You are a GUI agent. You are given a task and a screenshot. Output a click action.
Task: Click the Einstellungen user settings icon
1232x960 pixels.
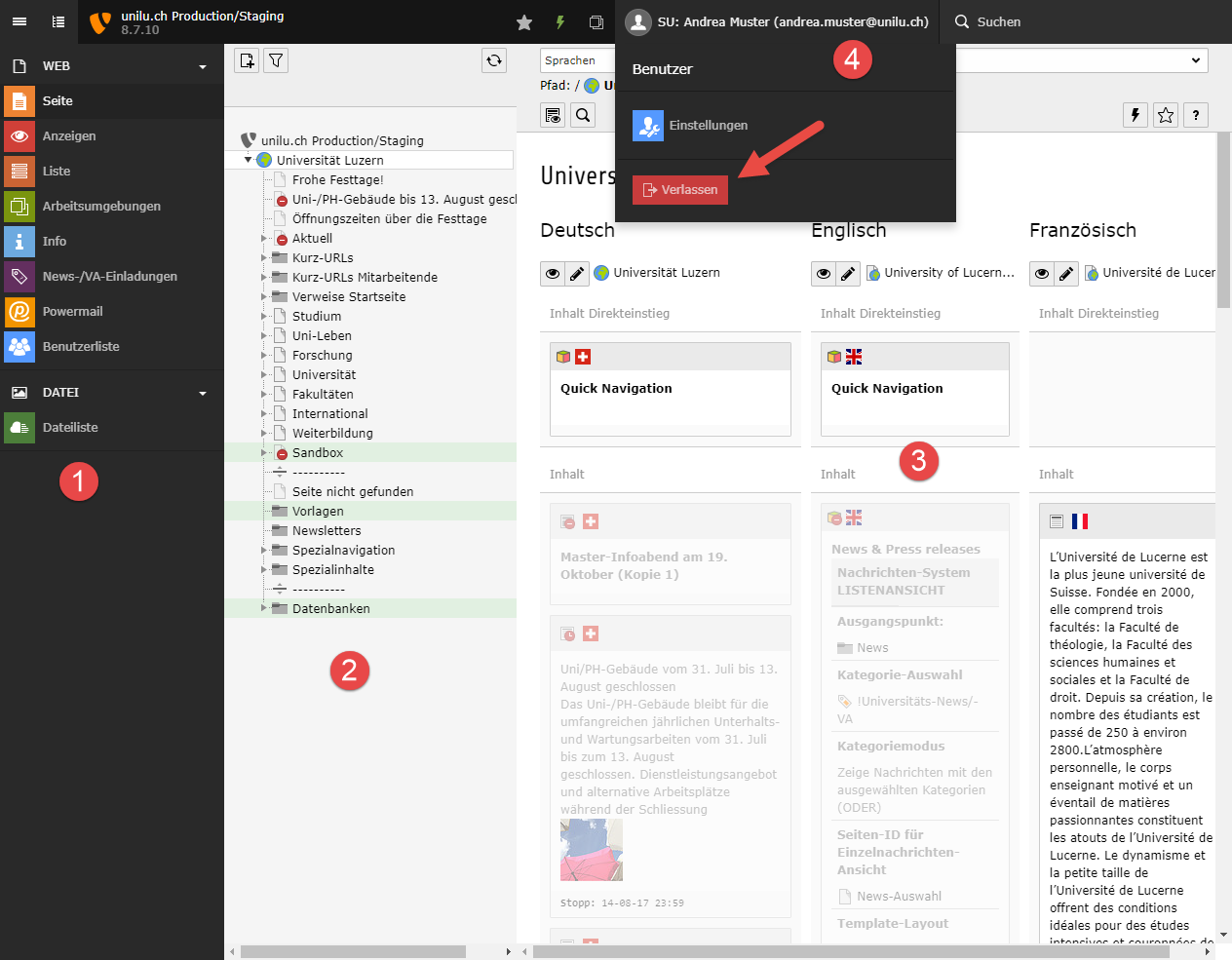tap(648, 126)
